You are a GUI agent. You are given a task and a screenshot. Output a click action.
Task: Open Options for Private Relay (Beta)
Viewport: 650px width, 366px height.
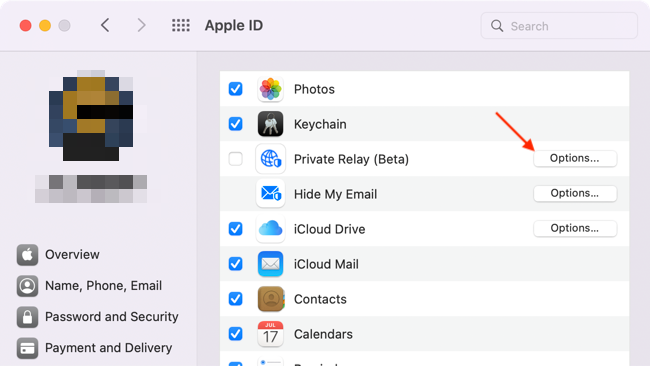[x=575, y=158]
